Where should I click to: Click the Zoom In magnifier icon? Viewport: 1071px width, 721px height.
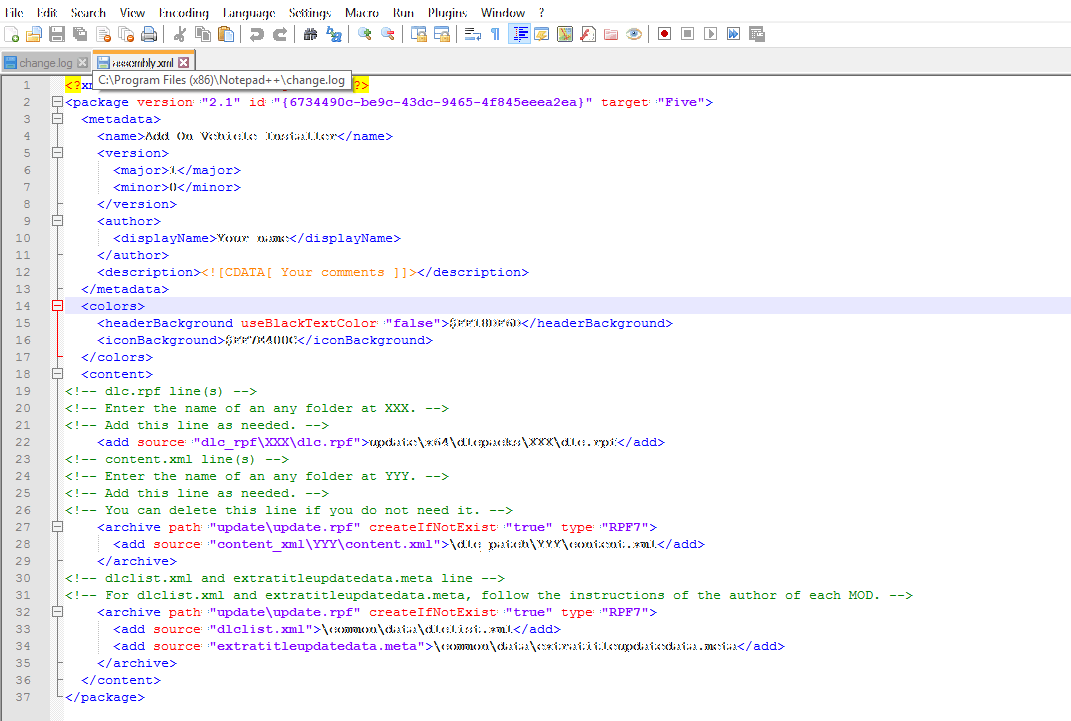(x=364, y=34)
